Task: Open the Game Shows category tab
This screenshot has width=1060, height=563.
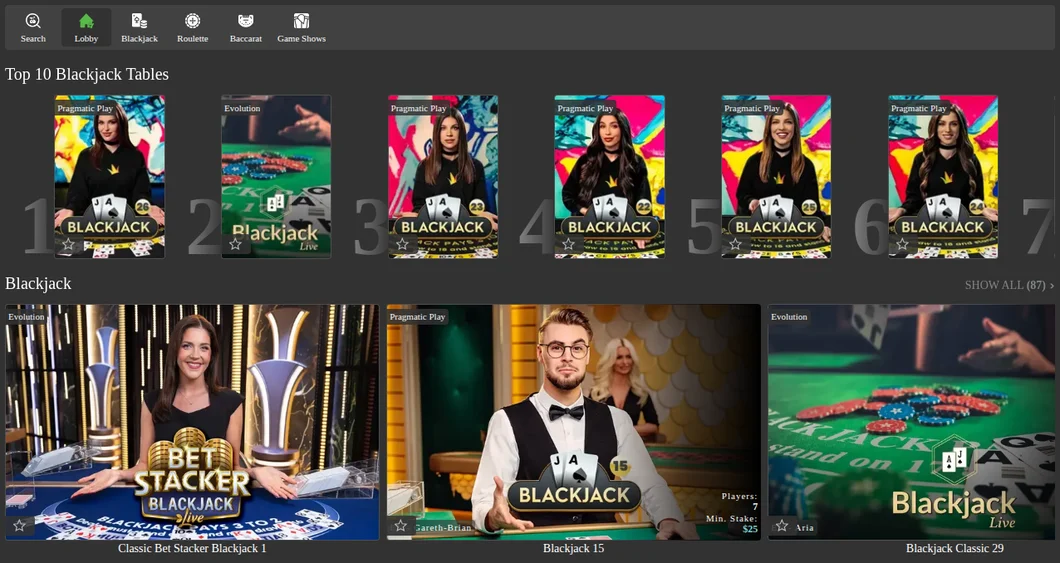Action: pos(302,28)
